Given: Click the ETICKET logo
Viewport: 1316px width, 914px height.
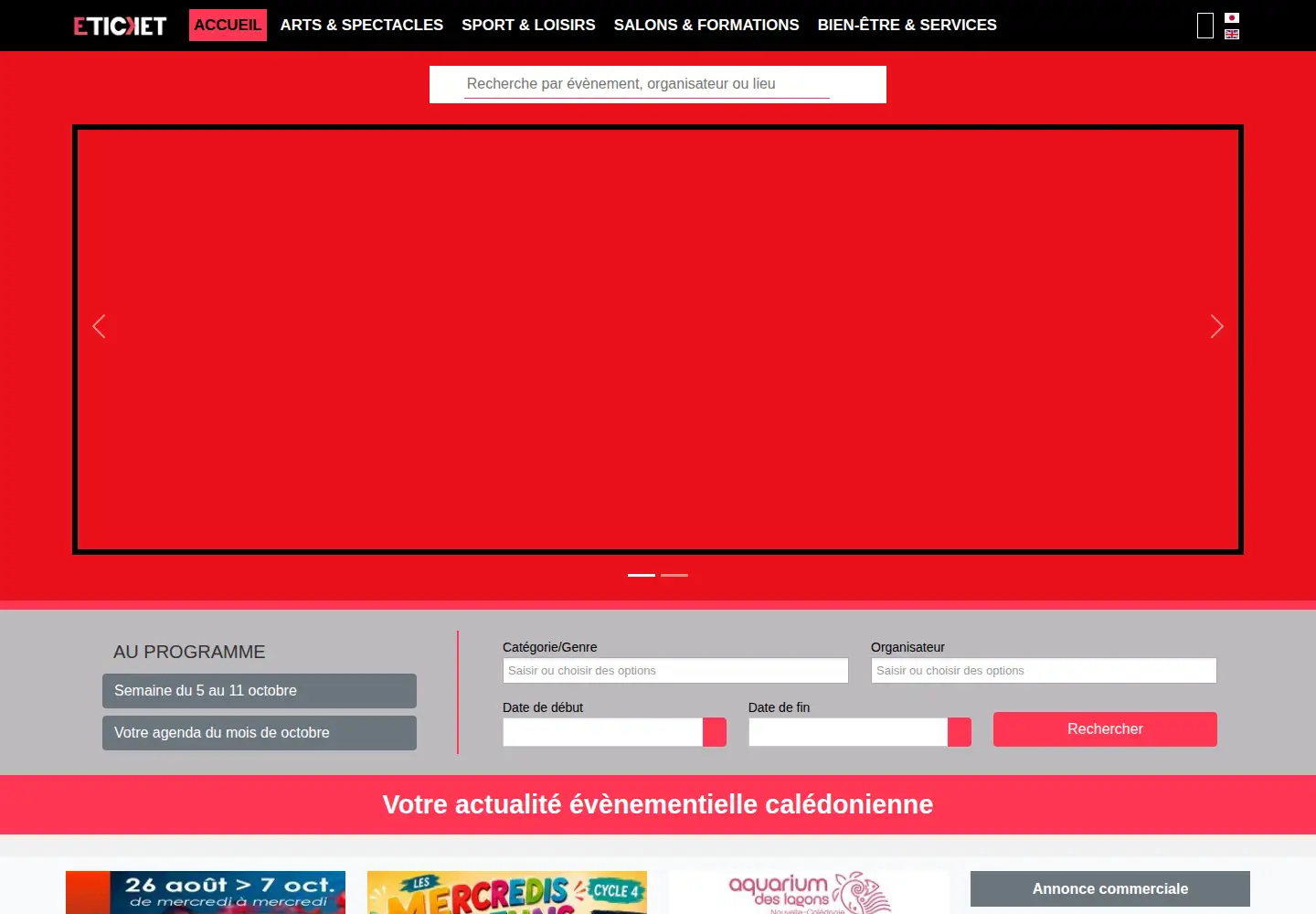Looking at the screenshot, I should tap(120, 26).
